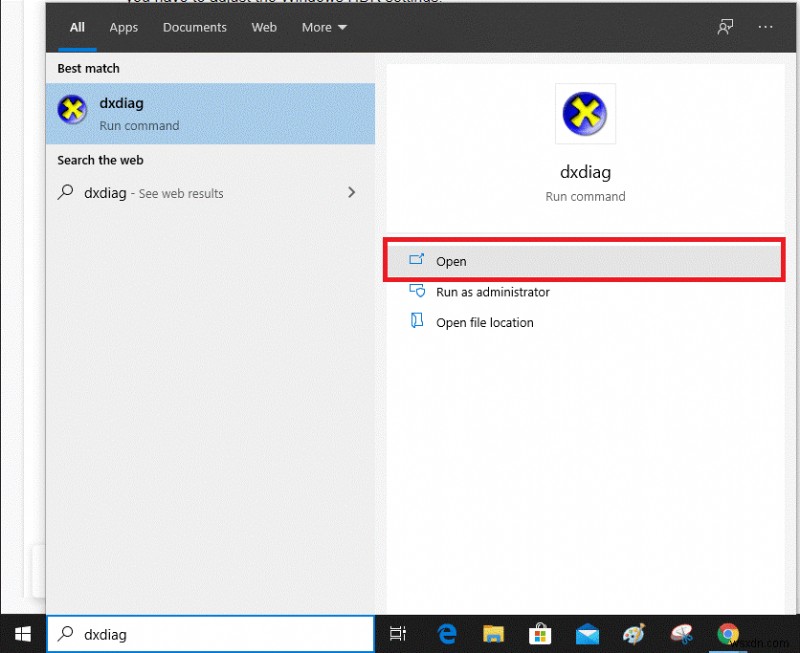Launch the Microsoft Store from the taskbar
The width and height of the screenshot is (800, 653).
point(540,633)
